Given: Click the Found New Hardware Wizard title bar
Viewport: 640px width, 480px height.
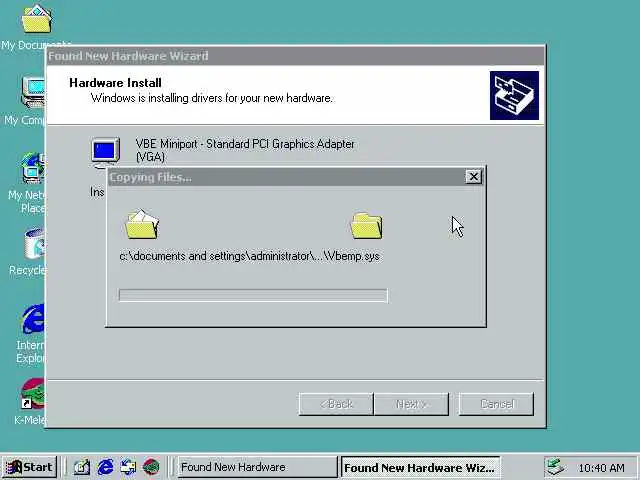Looking at the screenshot, I should coord(295,56).
